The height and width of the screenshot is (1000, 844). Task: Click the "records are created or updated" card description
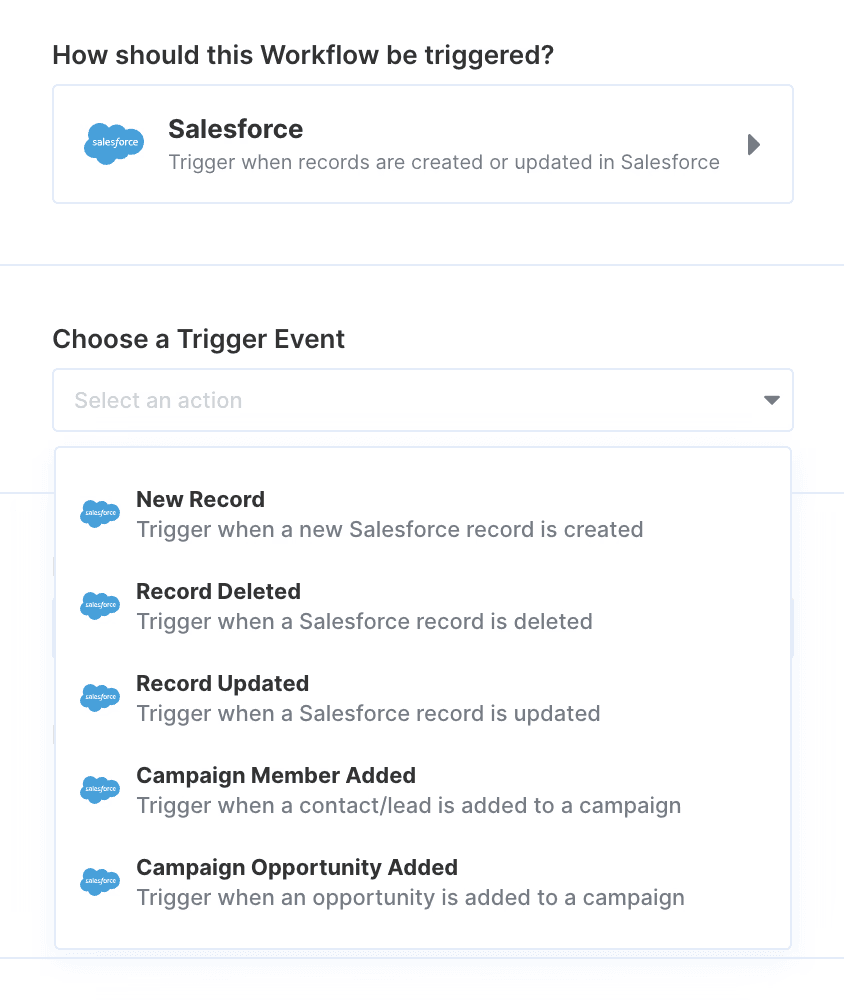(443, 162)
